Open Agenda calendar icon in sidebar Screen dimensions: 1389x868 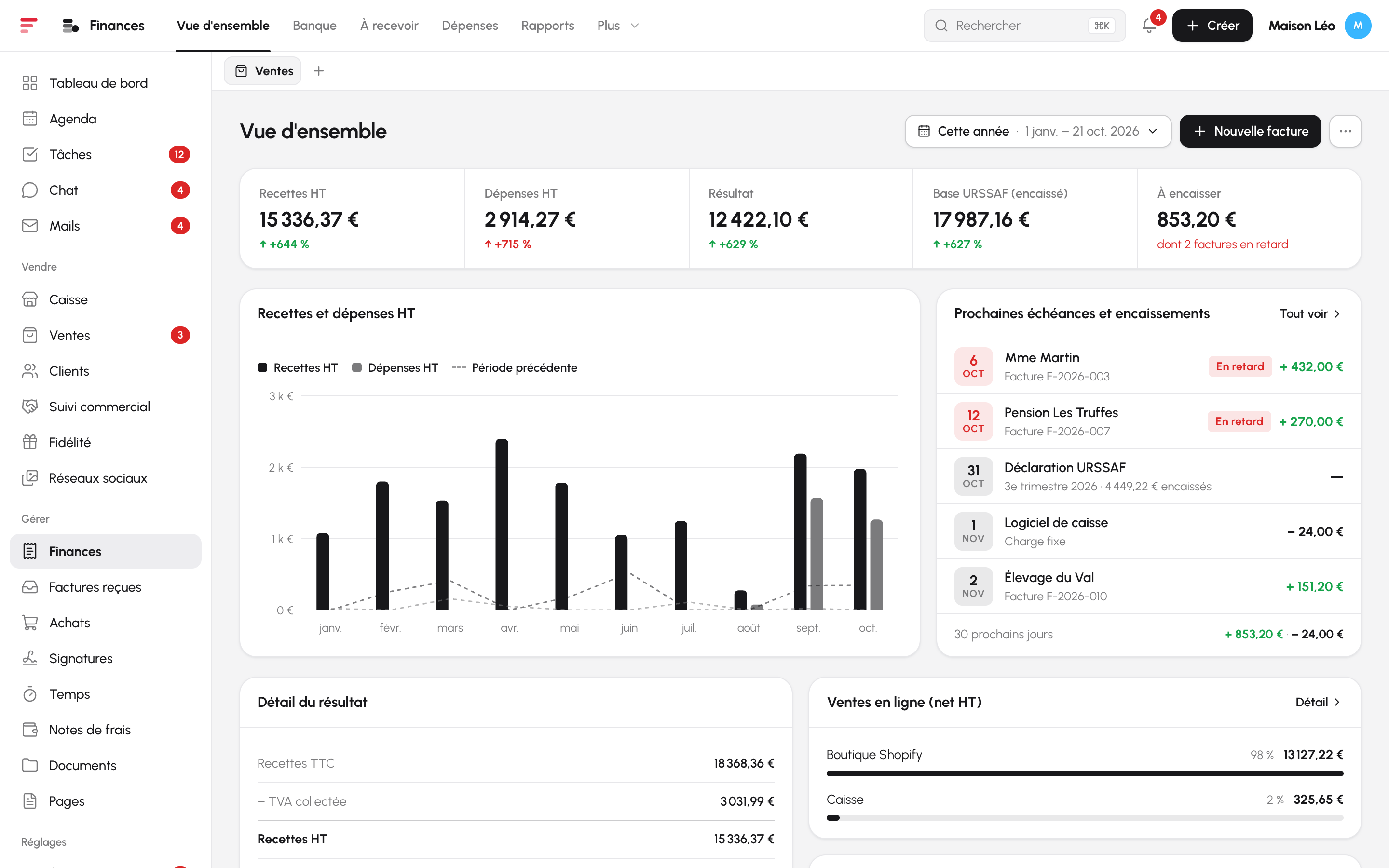30,119
